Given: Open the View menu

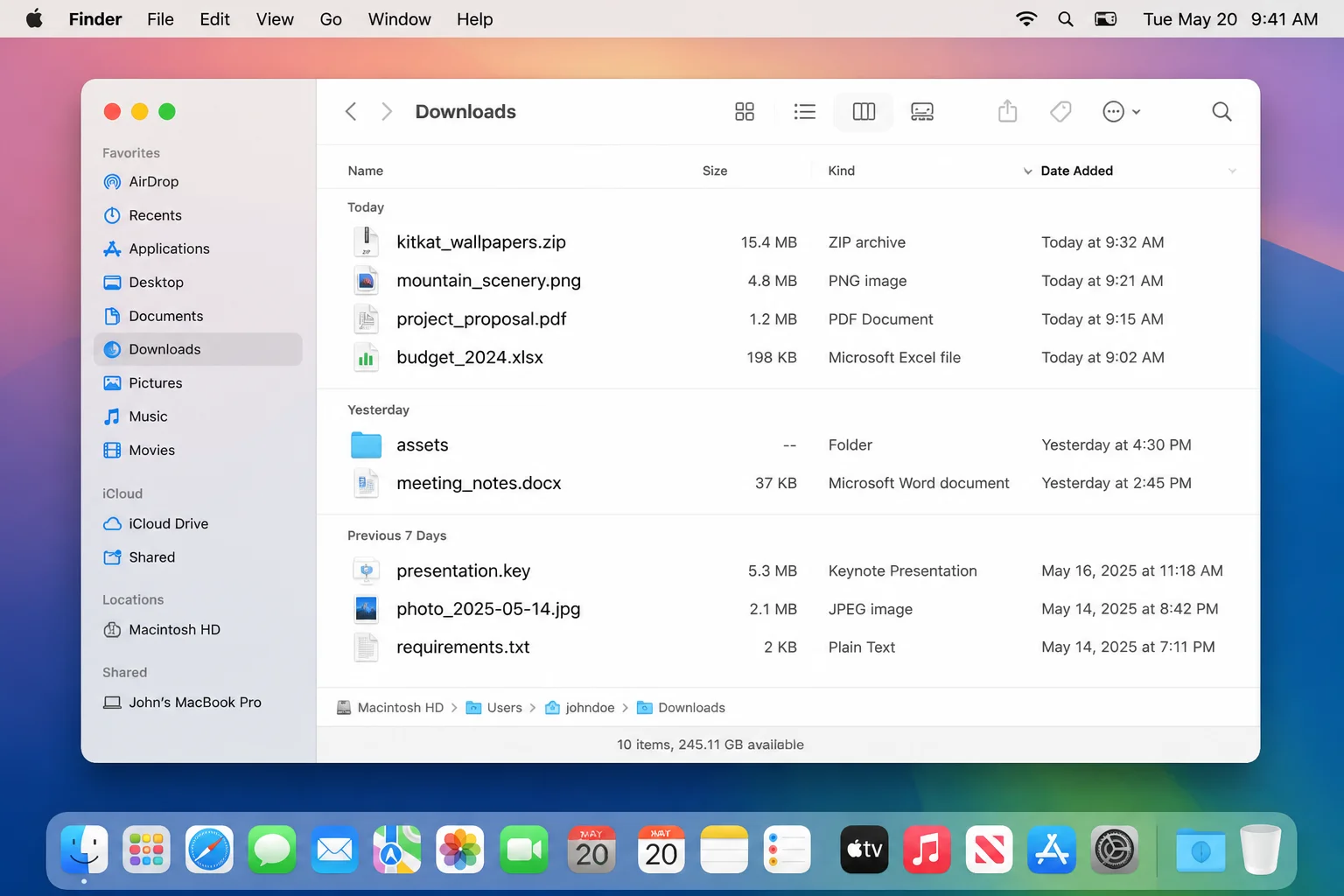Looking at the screenshot, I should [275, 19].
